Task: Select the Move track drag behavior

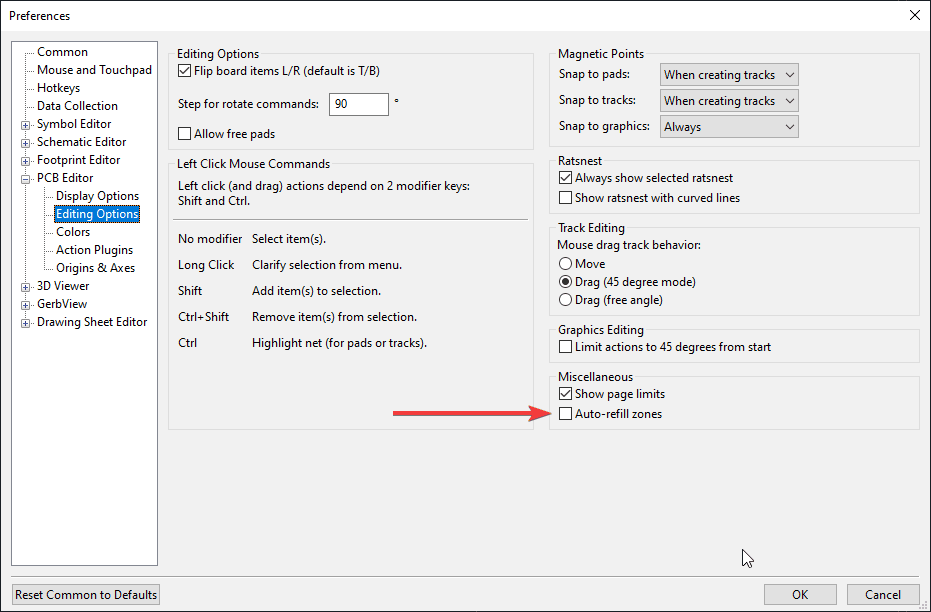Action: coord(566,264)
